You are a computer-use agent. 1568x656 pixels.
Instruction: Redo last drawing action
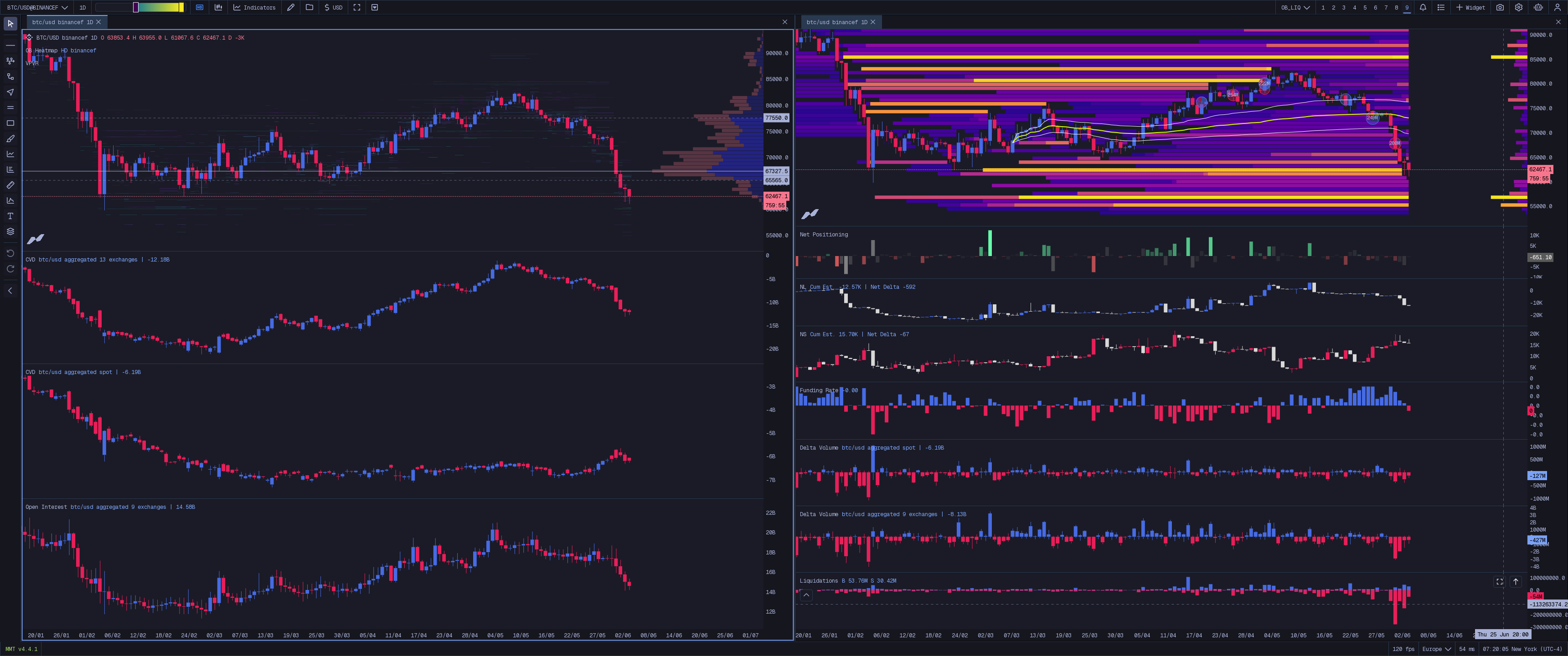click(10, 268)
